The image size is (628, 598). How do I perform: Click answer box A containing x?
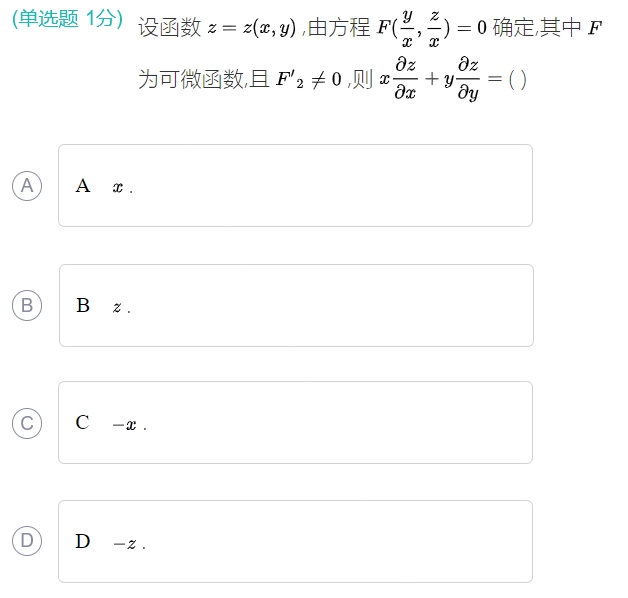click(x=295, y=186)
